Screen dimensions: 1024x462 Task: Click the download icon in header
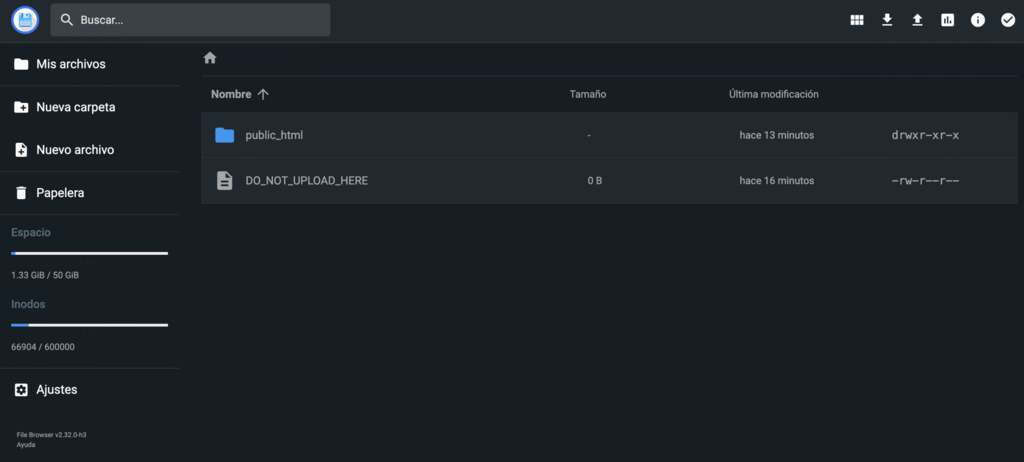point(887,20)
